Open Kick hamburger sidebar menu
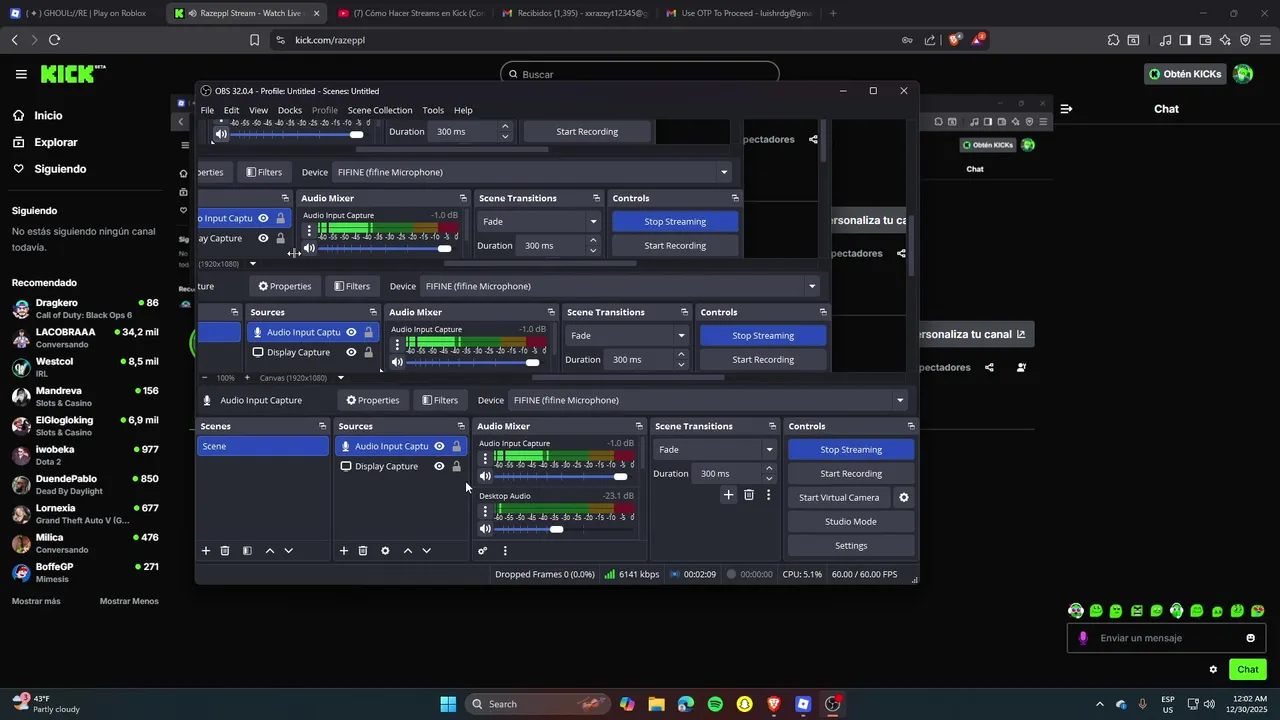 (21, 74)
